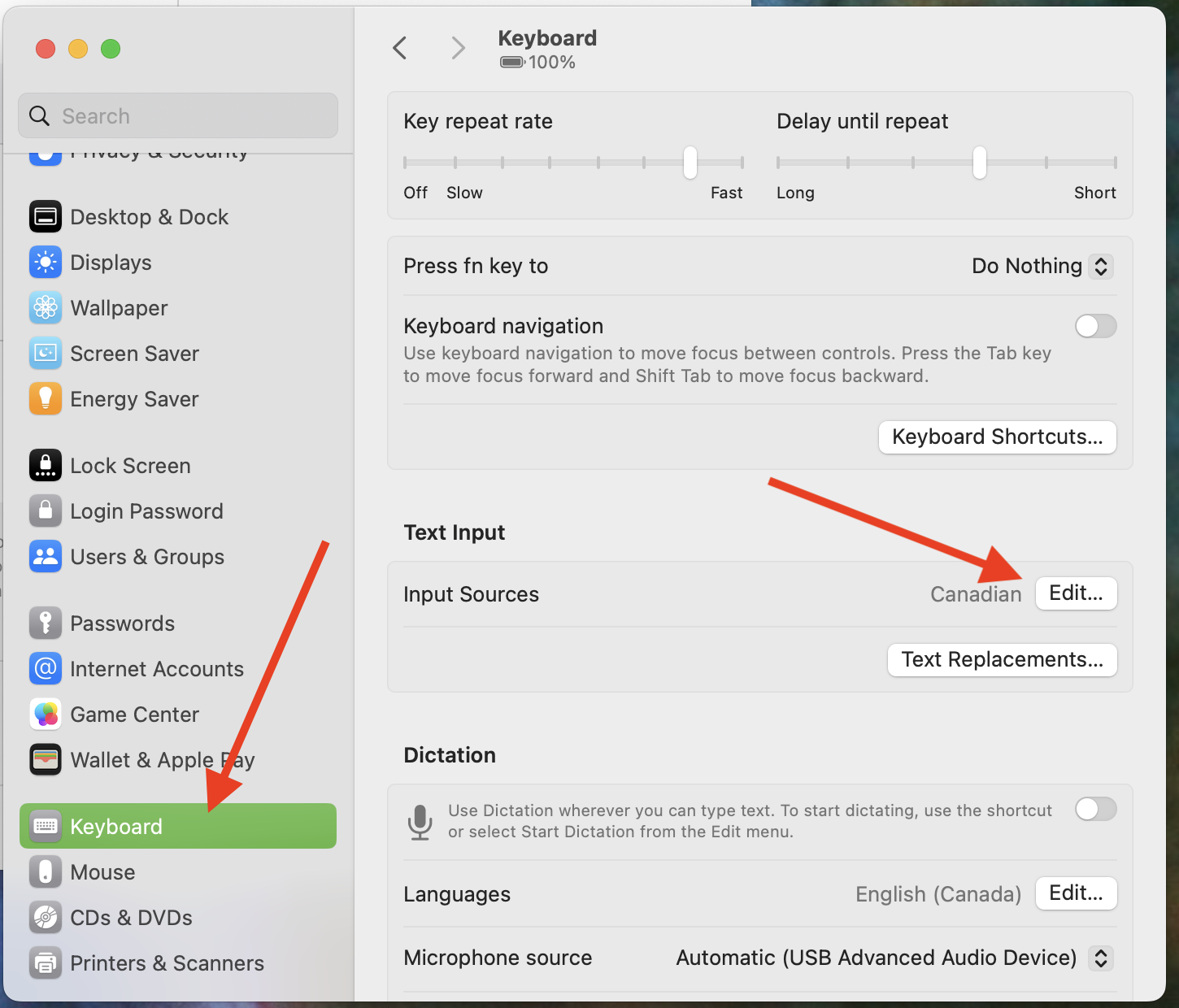Open Screen Saver settings

pyautogui.click(x=46, y=353)
